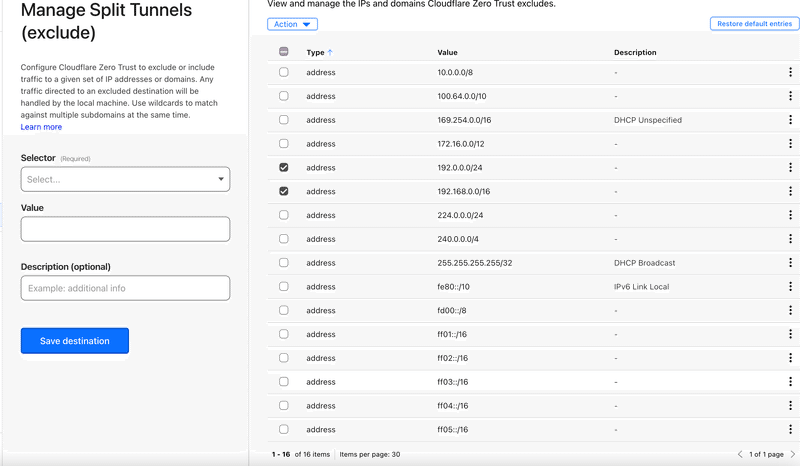Check the ff02::/16 row checkbox

(284, 358)
